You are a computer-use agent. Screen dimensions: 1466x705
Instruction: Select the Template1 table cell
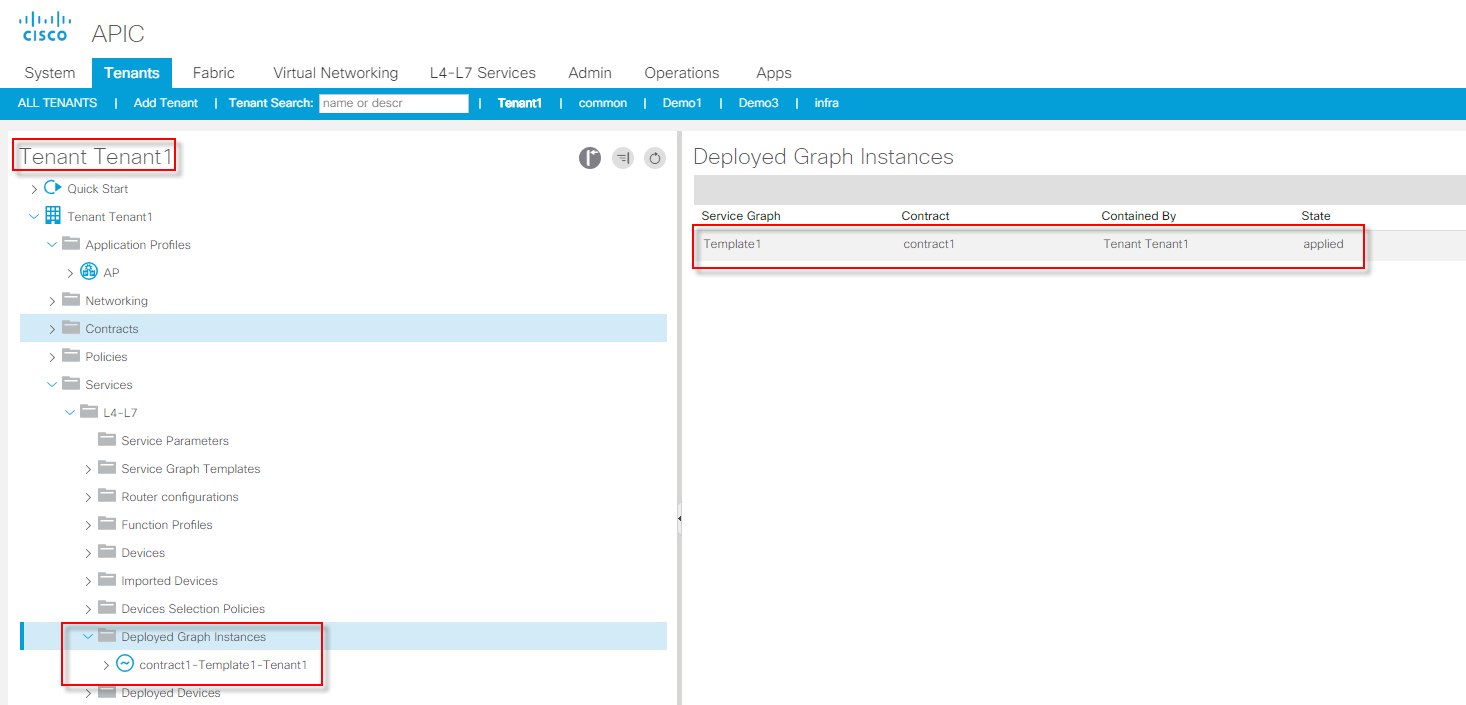click(733, 244)
